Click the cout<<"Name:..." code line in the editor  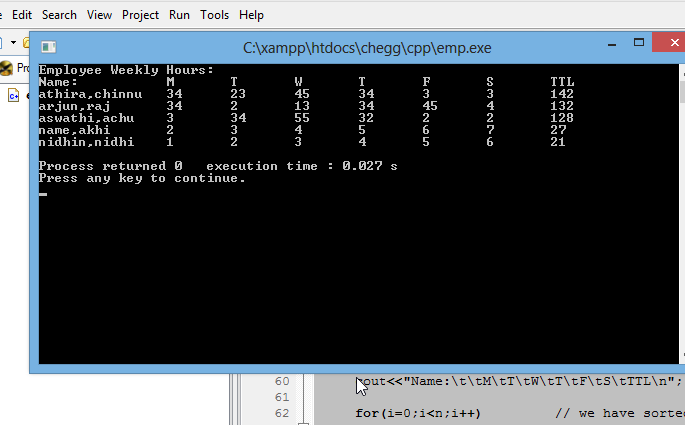[x=519, y=381]
